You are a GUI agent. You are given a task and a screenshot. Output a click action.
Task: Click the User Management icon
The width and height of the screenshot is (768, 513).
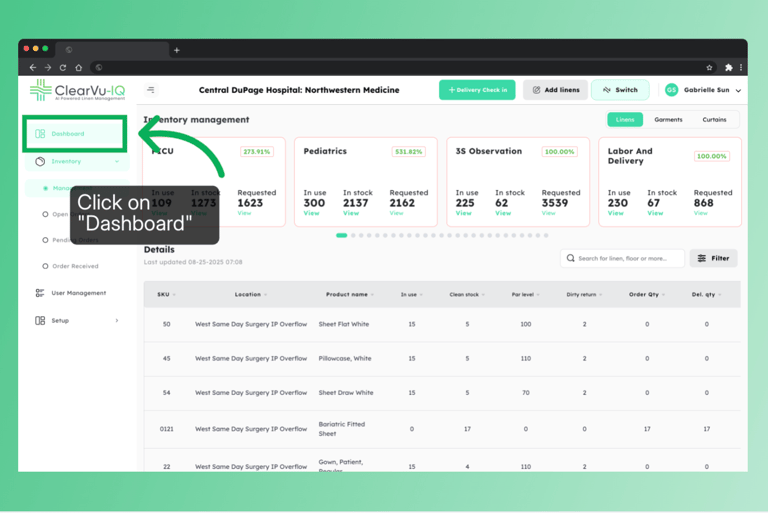[40, 293]
